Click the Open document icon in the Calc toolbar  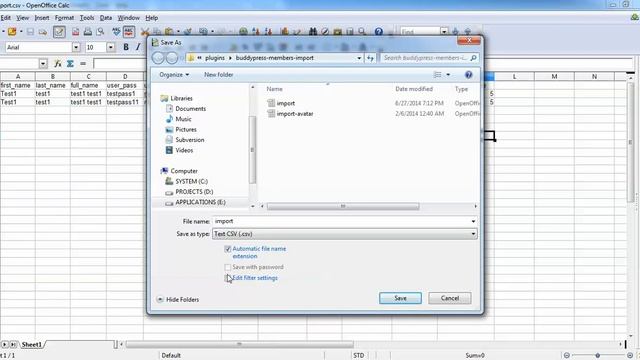click(12, 31)
